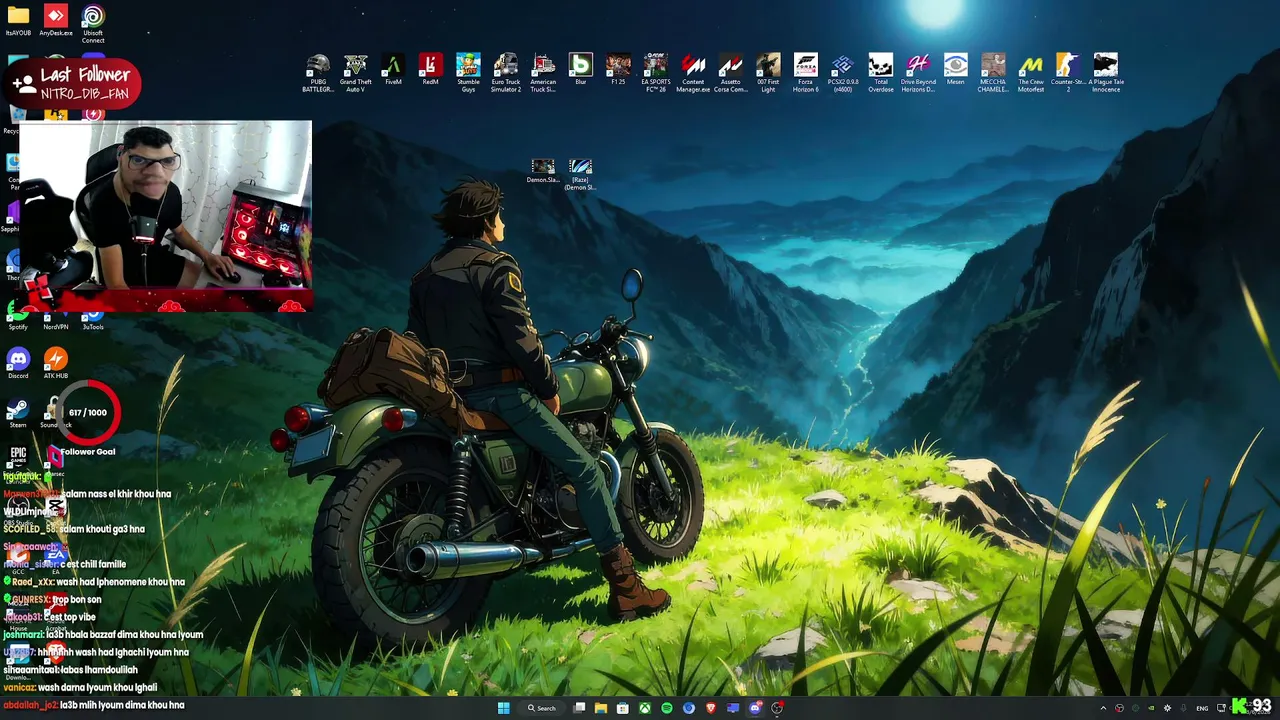Select the Epic Games desktop shortcut
Screen dimensions: 1280x720
pyautogui.click(x=18, y=457)
